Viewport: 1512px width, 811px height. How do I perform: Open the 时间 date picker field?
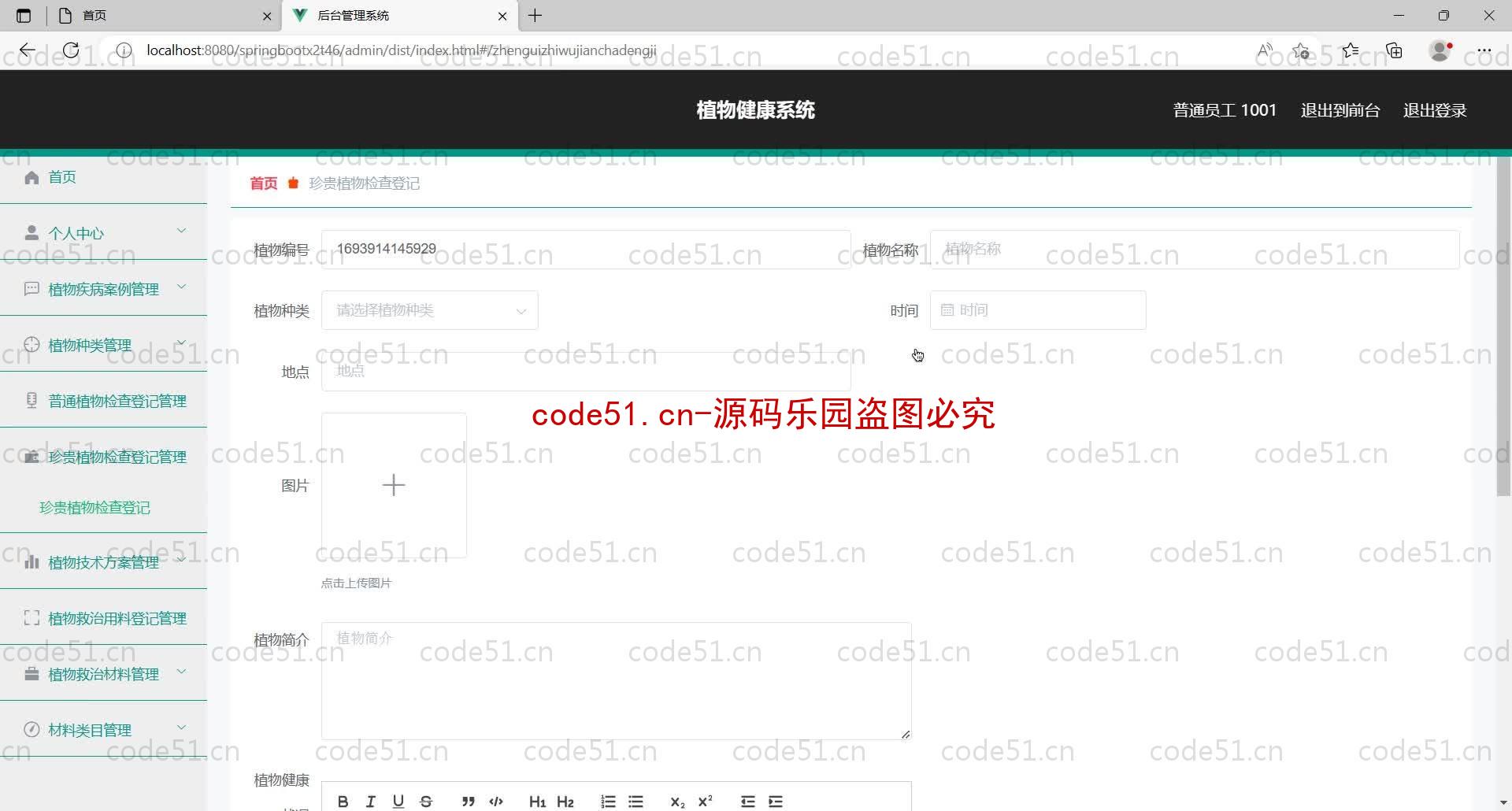[1038, 310]
